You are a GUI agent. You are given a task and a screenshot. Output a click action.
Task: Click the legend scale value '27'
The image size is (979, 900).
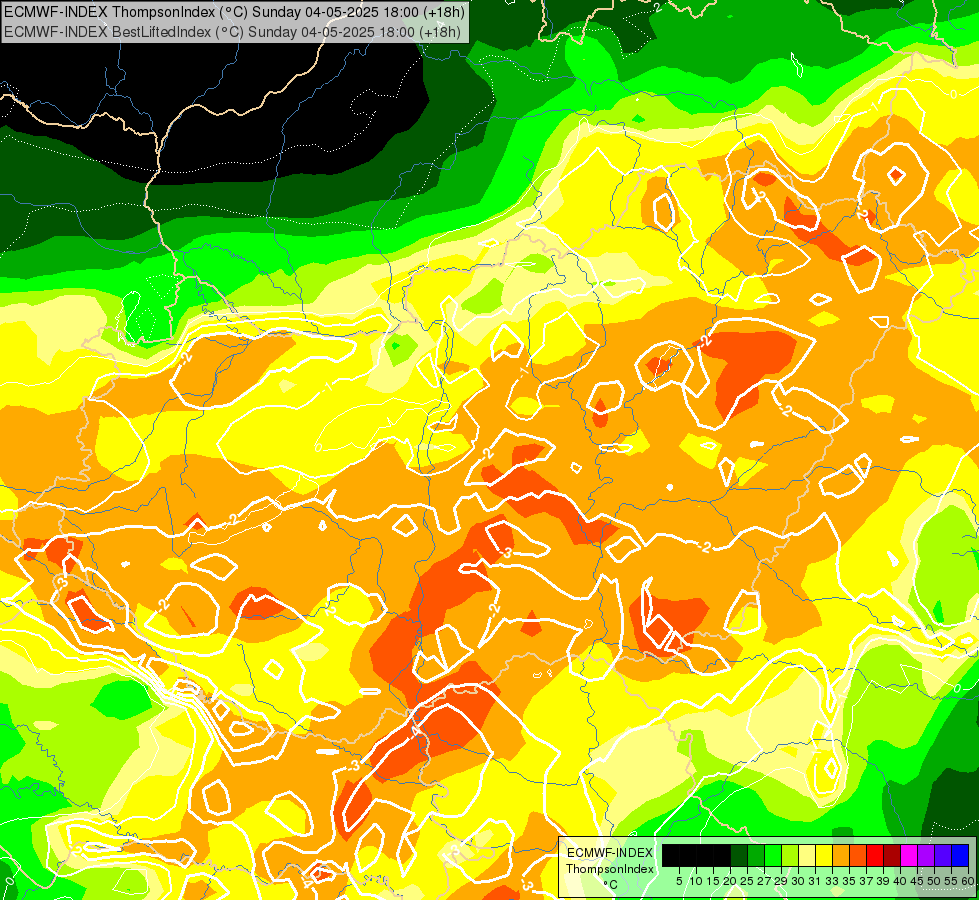click(x=764, y=881)
